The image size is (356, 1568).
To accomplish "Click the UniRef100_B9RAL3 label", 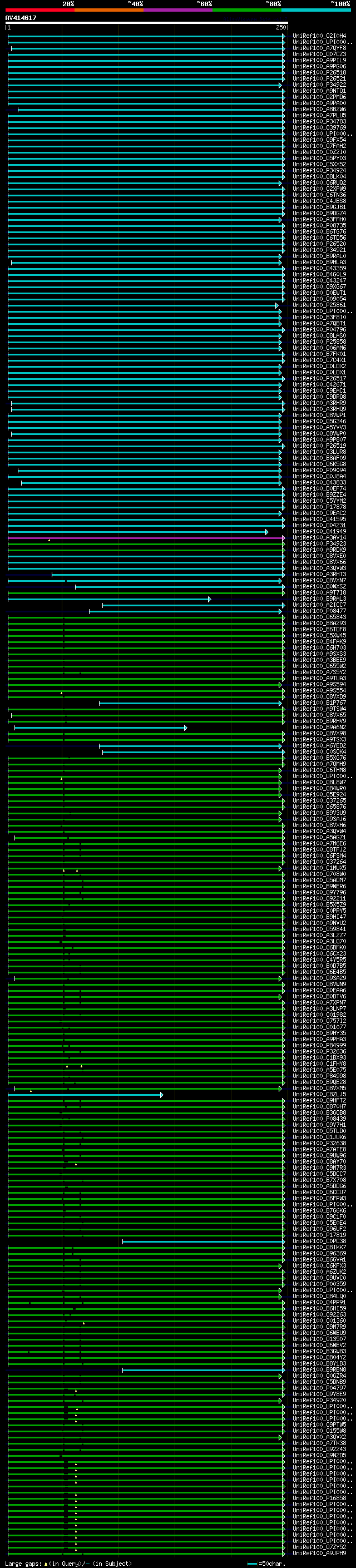I will [319, 599].
